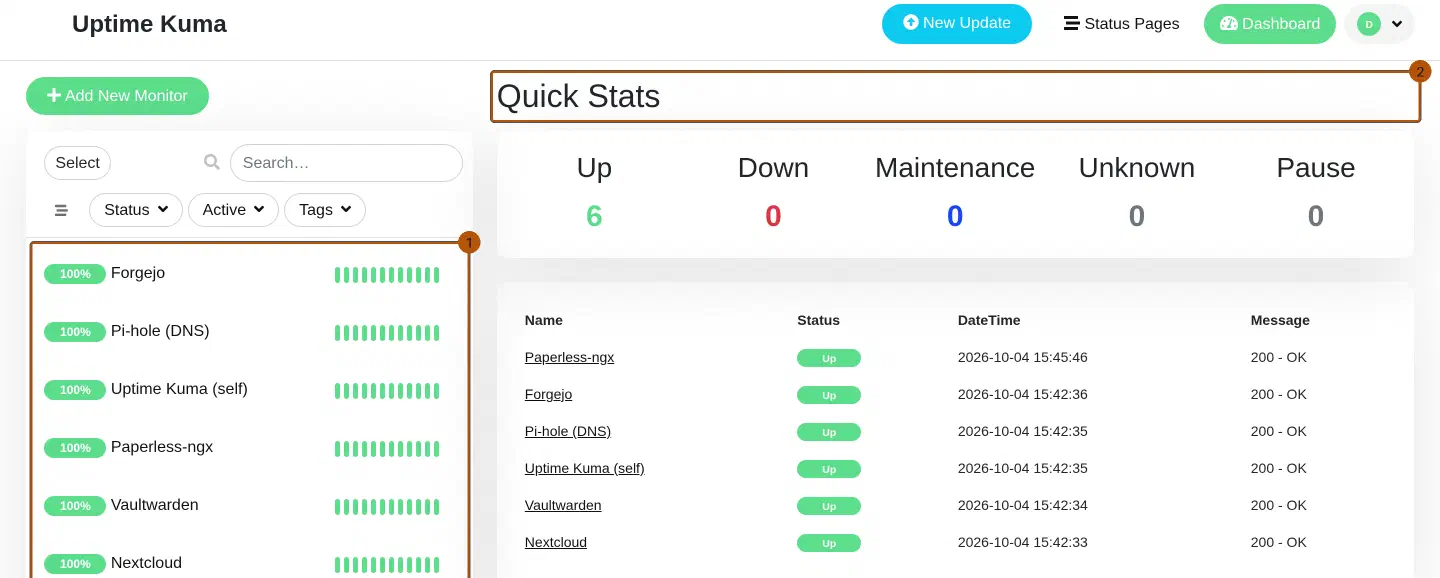Click Uptime Kuma (self) 100% uptime badge
The height and width of the screenshot is (578, 1440).
pyautogui.click(x=75, y=390)
